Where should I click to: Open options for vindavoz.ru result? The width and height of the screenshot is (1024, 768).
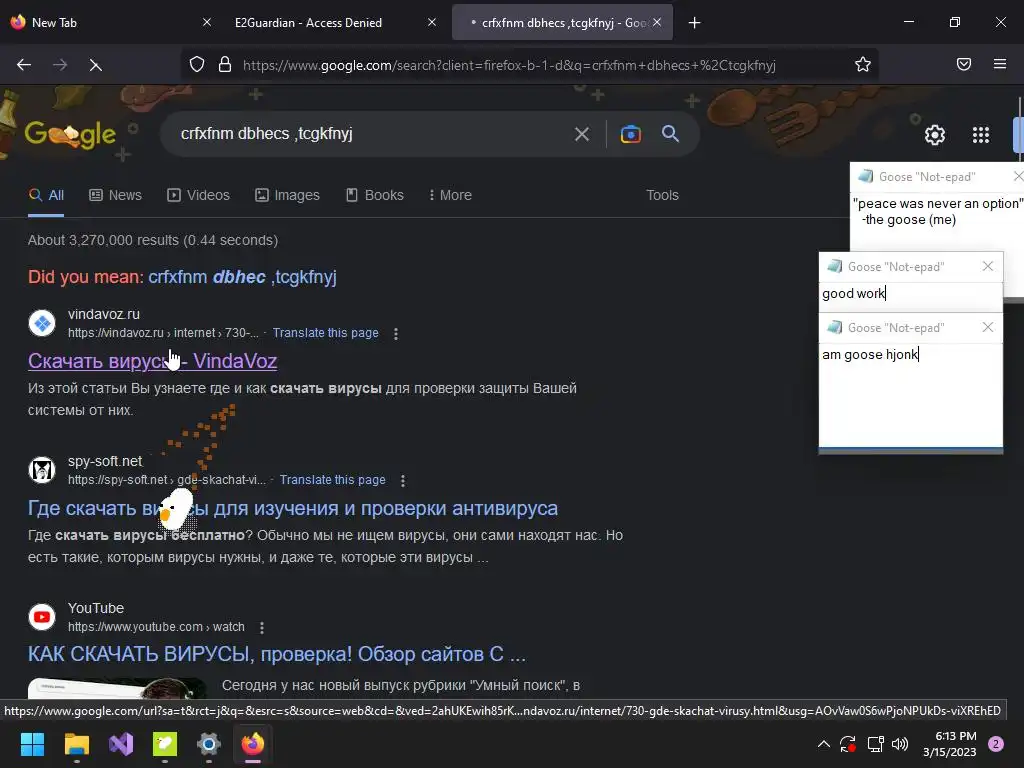(396, 334)
